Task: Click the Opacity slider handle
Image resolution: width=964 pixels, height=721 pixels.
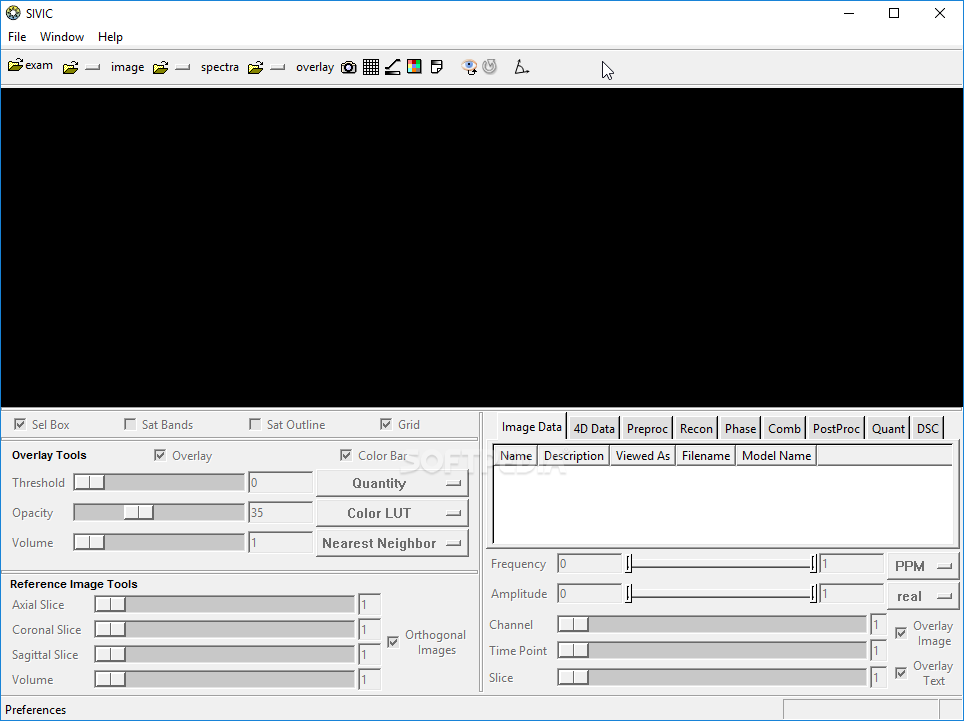Action: (x=138, y=512)
